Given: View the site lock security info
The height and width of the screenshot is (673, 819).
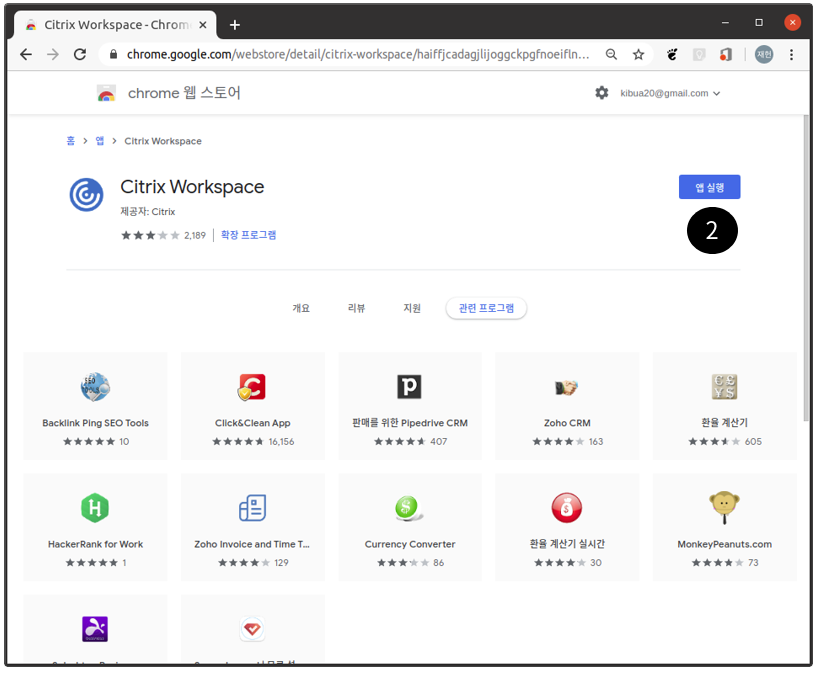Looking at the screenshot, I should (113, 54).
